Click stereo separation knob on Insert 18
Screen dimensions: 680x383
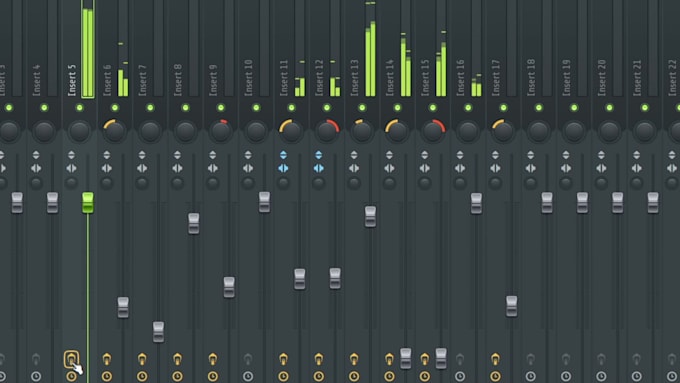530,183
